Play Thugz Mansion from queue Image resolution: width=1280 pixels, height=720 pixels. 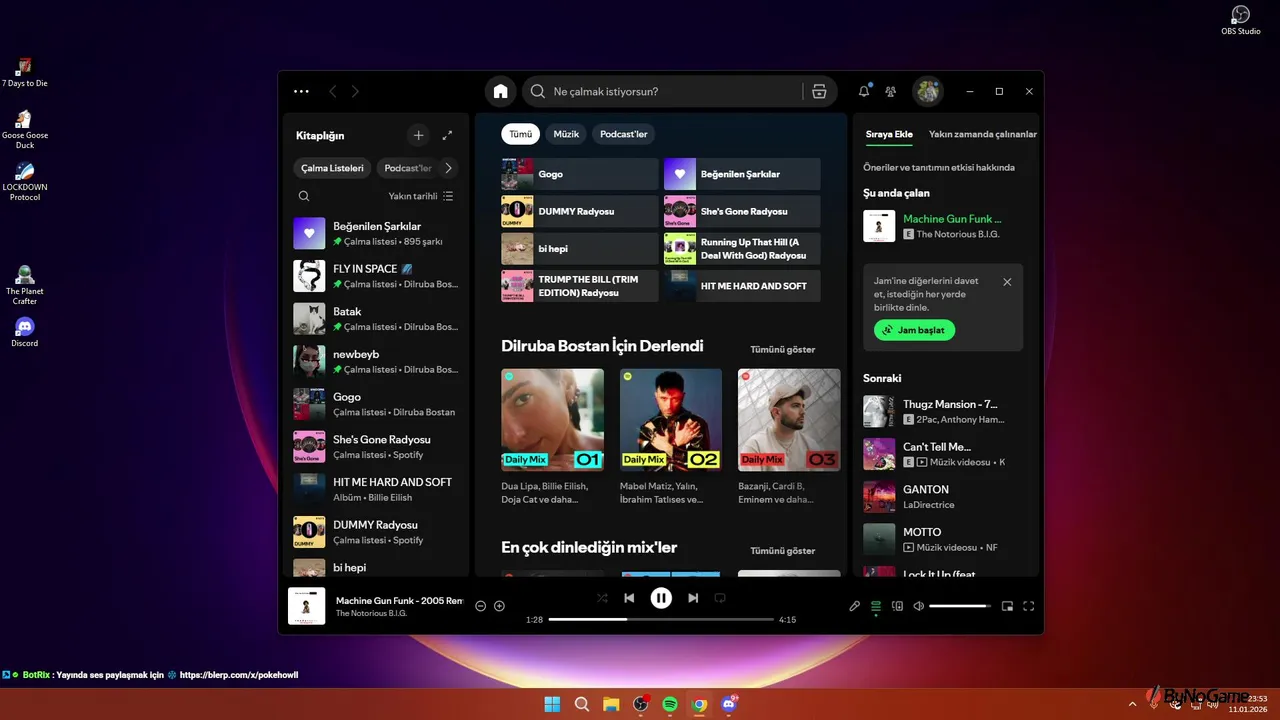coord(943,411)
